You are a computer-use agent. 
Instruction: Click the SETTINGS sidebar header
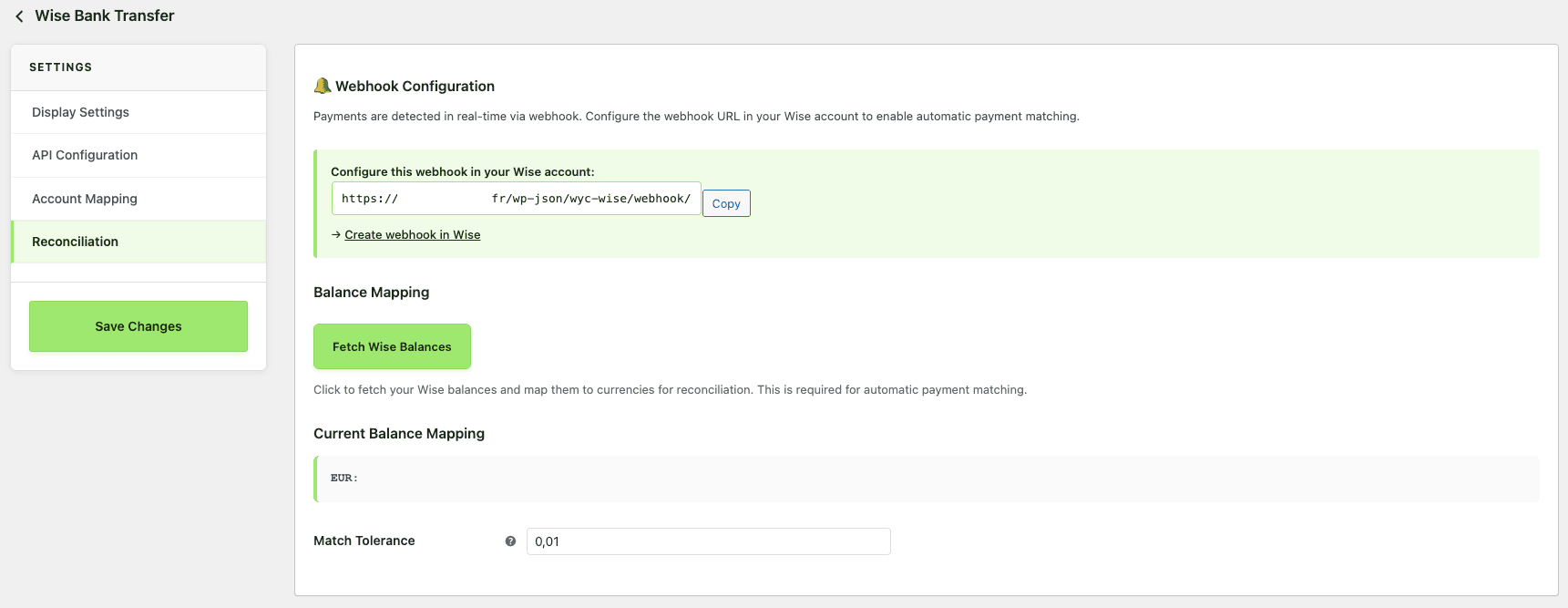(60, 67)
